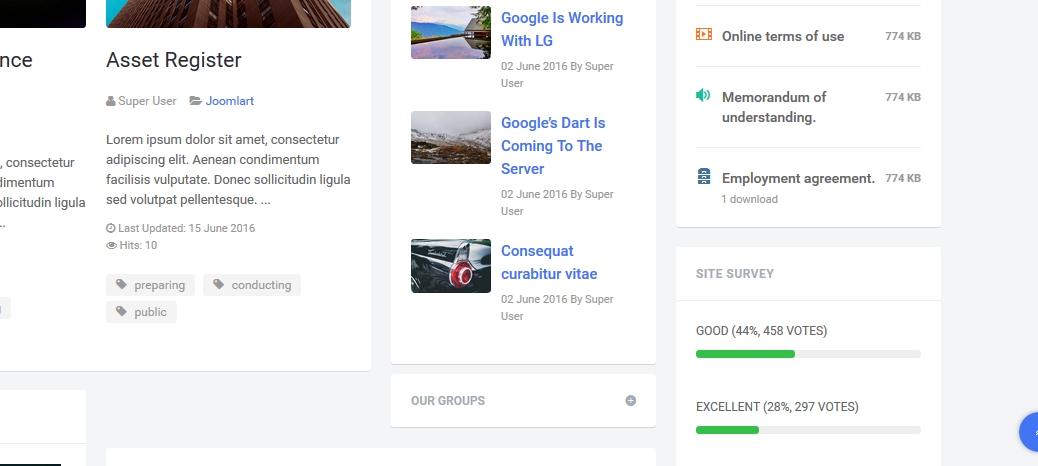The width and height of the screenshot is (1038, 466).
Task: Open the Our Groups section header
Action: (448, 401)
